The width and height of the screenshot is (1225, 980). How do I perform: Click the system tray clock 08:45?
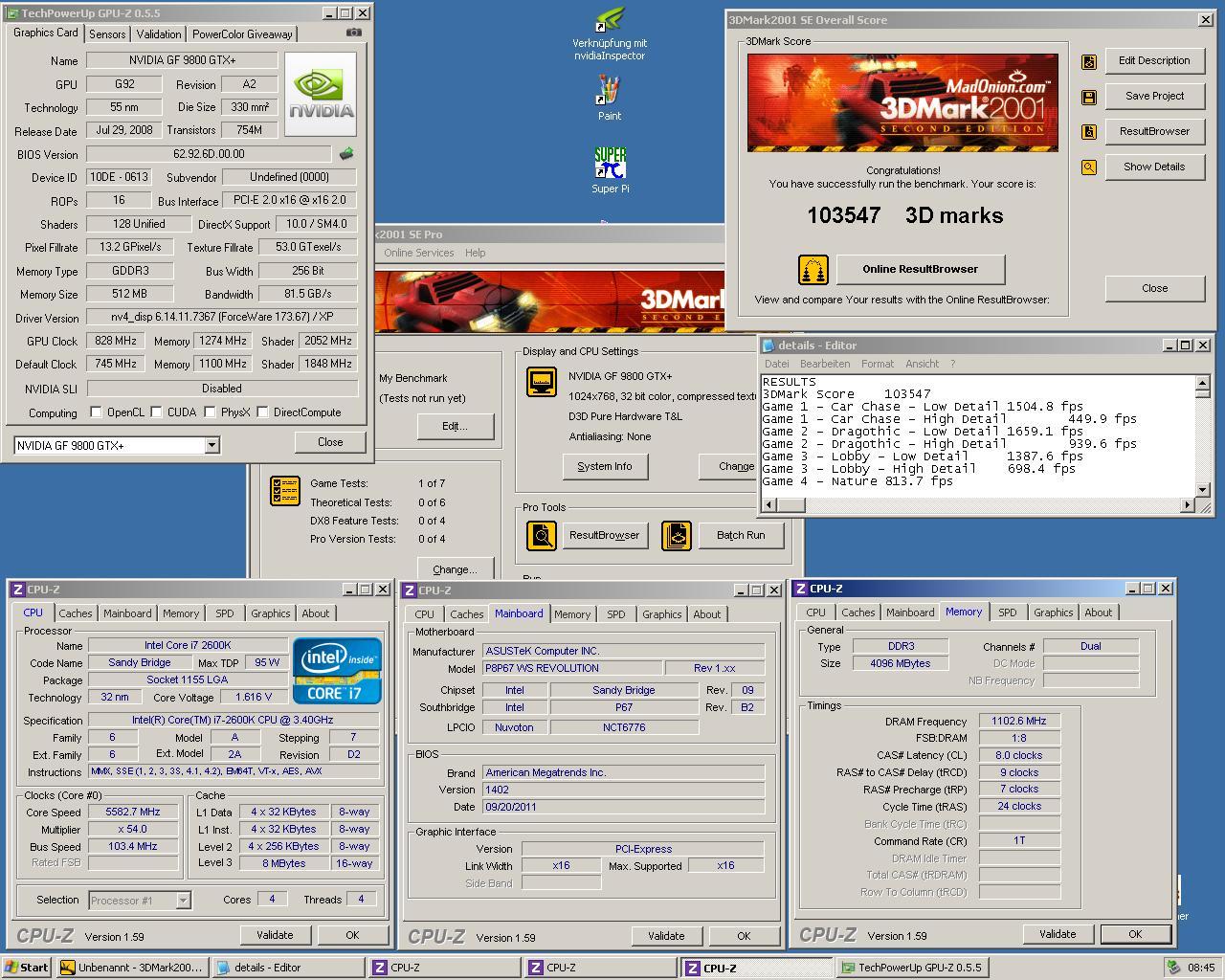(1201, 968)
